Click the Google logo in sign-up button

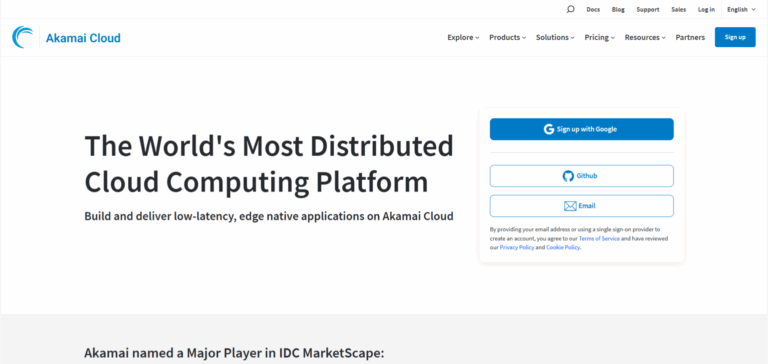click(x=549, y=129)
